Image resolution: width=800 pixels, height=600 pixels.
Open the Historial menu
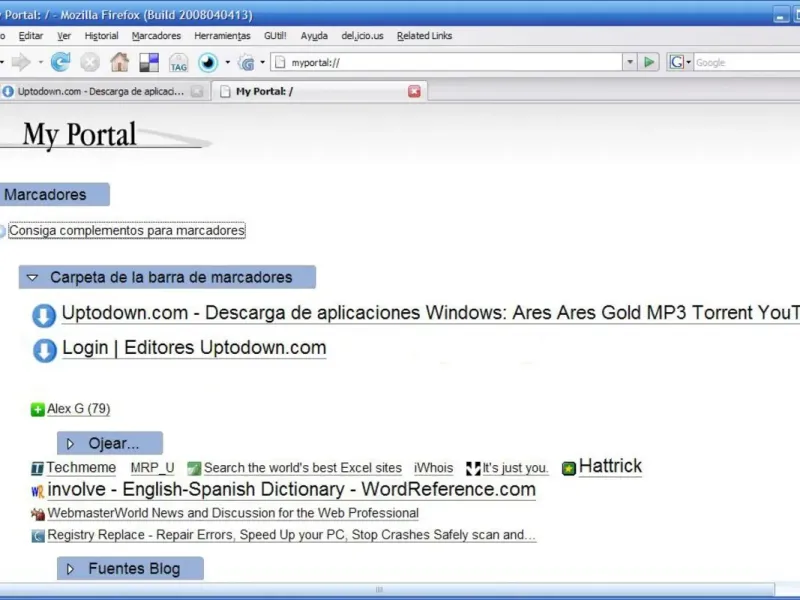point(102,36)
